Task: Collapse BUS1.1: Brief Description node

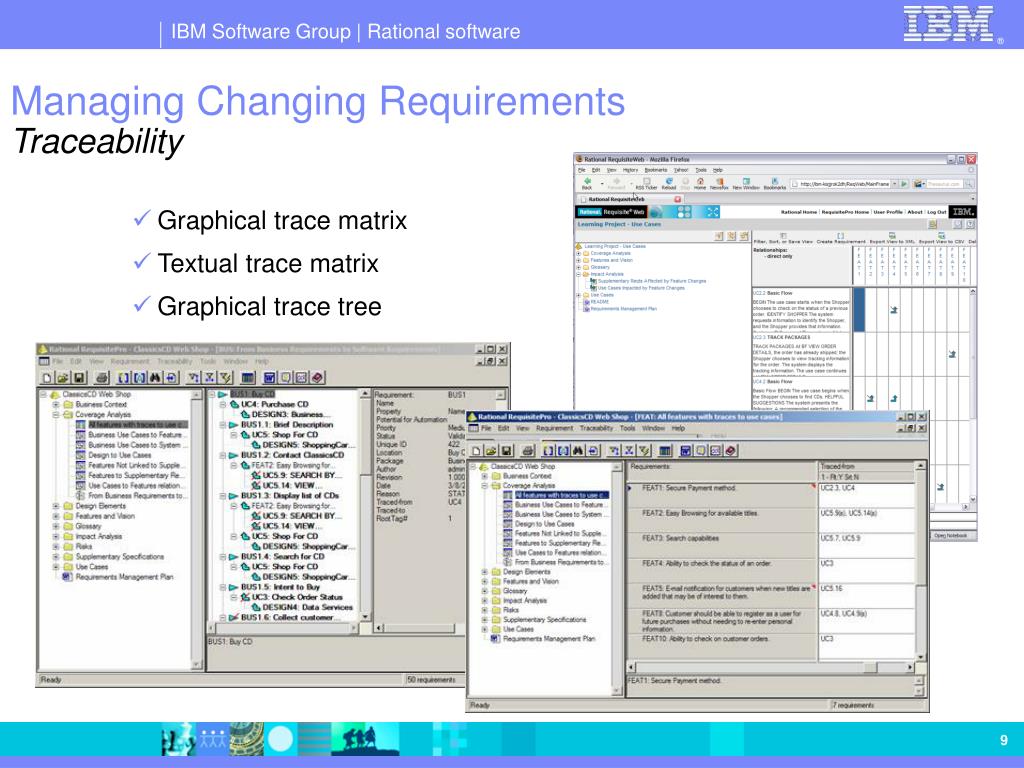Action: tap(223, 425)
